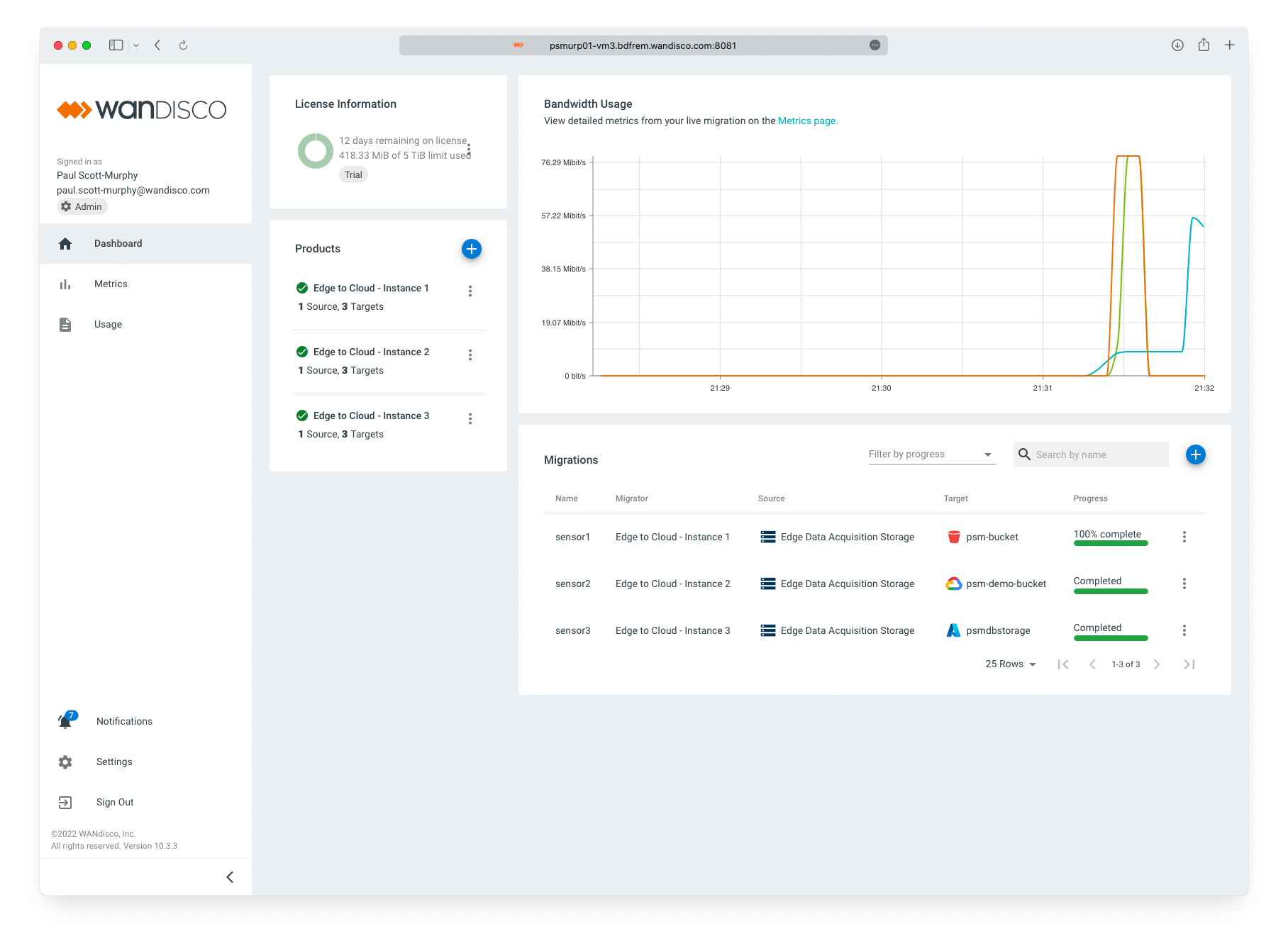The height and width of the screenshot is (948, 1288).
Task: Reload the page in the browser toolbar
Action: coord(183,45)
